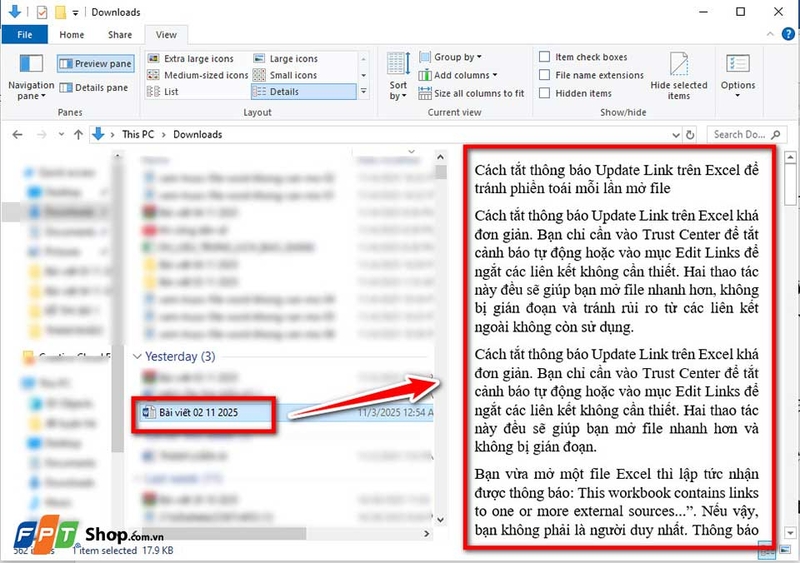The image size is (800, 563).
Task: Open the Customize Quick Access Toolbar dropdown
Action: pyautogui.click(x=76, y=13)
